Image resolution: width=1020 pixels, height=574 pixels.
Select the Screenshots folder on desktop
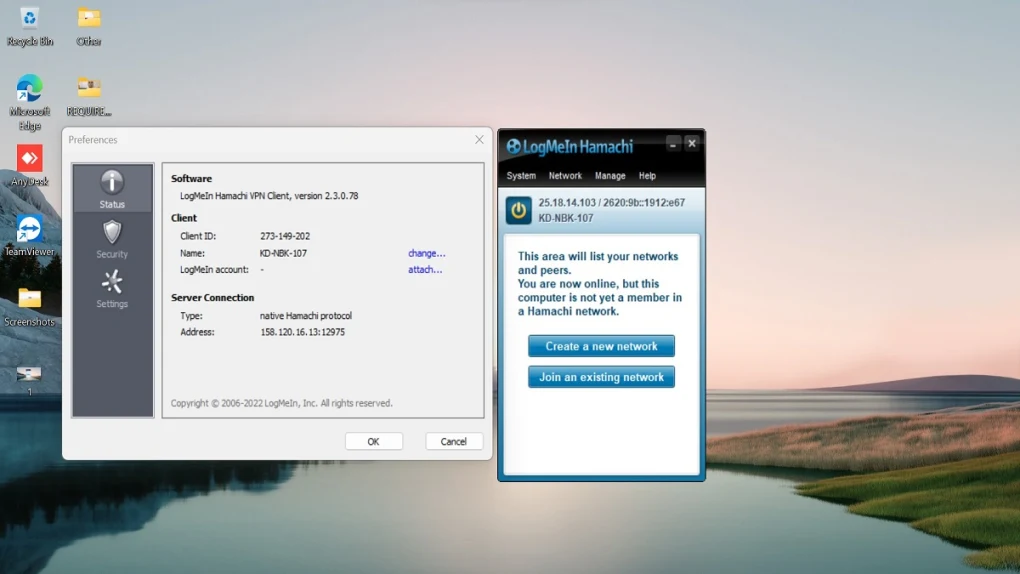tap(30, 299)
